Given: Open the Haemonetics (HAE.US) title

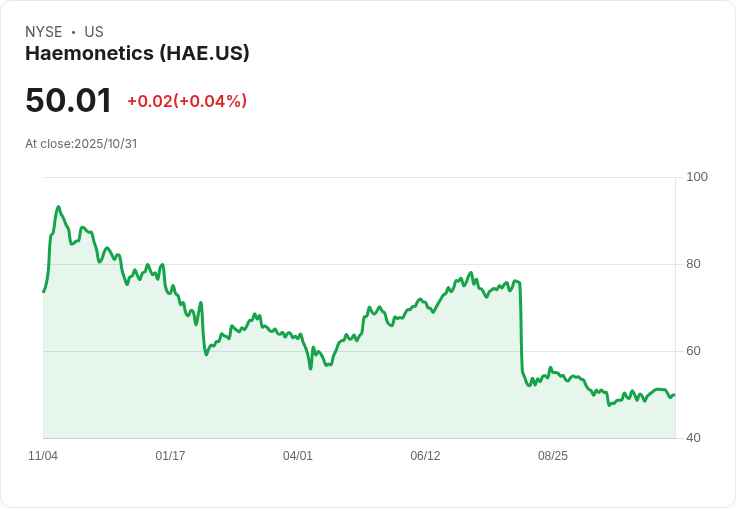Looking at the screenshot, I should pos(137,54).
